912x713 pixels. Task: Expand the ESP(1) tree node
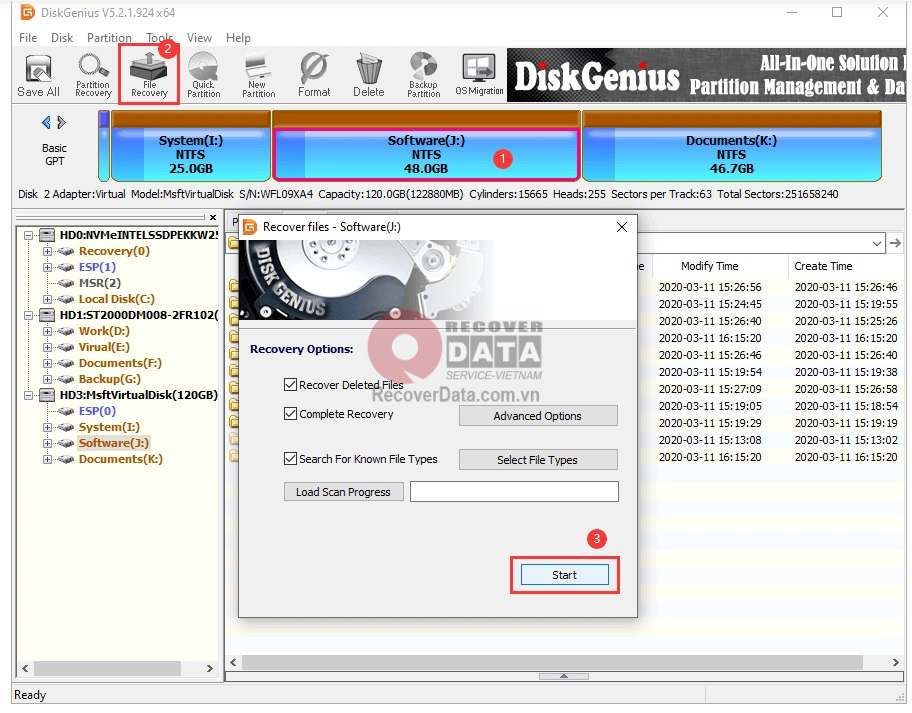click(x=47, y=268)
